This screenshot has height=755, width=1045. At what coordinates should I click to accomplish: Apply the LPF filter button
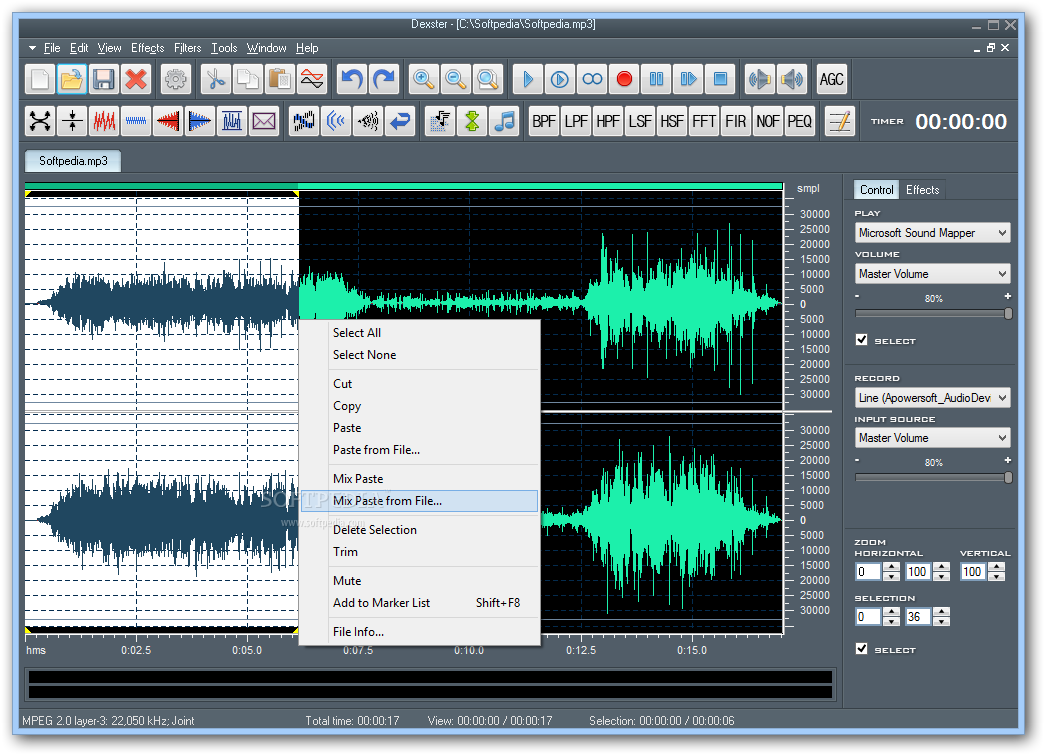tap(576, 121)
